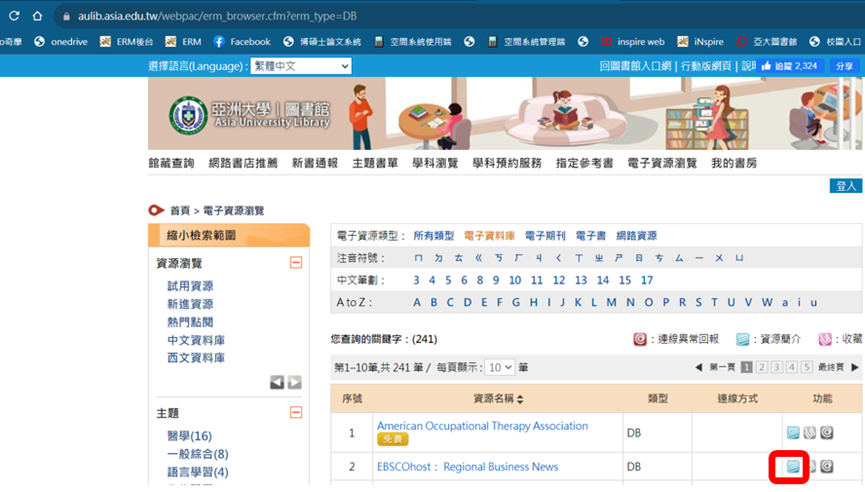
Task: Browse 試用資源 in sidebar
Action: tap(190, 286)
